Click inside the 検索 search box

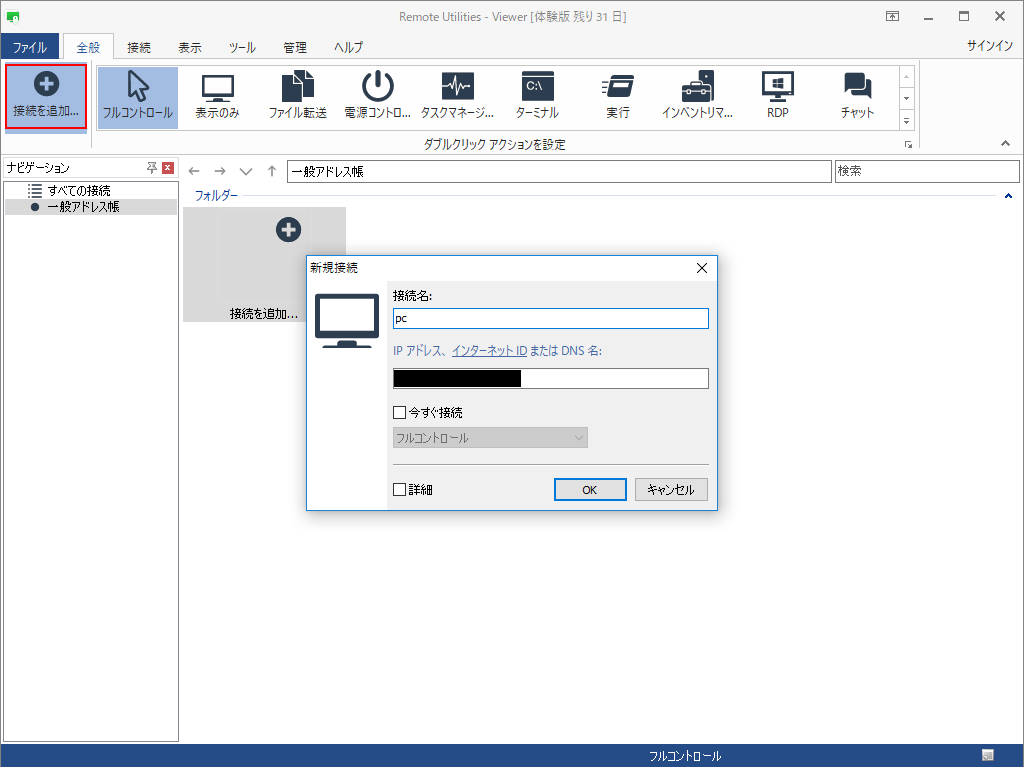point(927,170)
